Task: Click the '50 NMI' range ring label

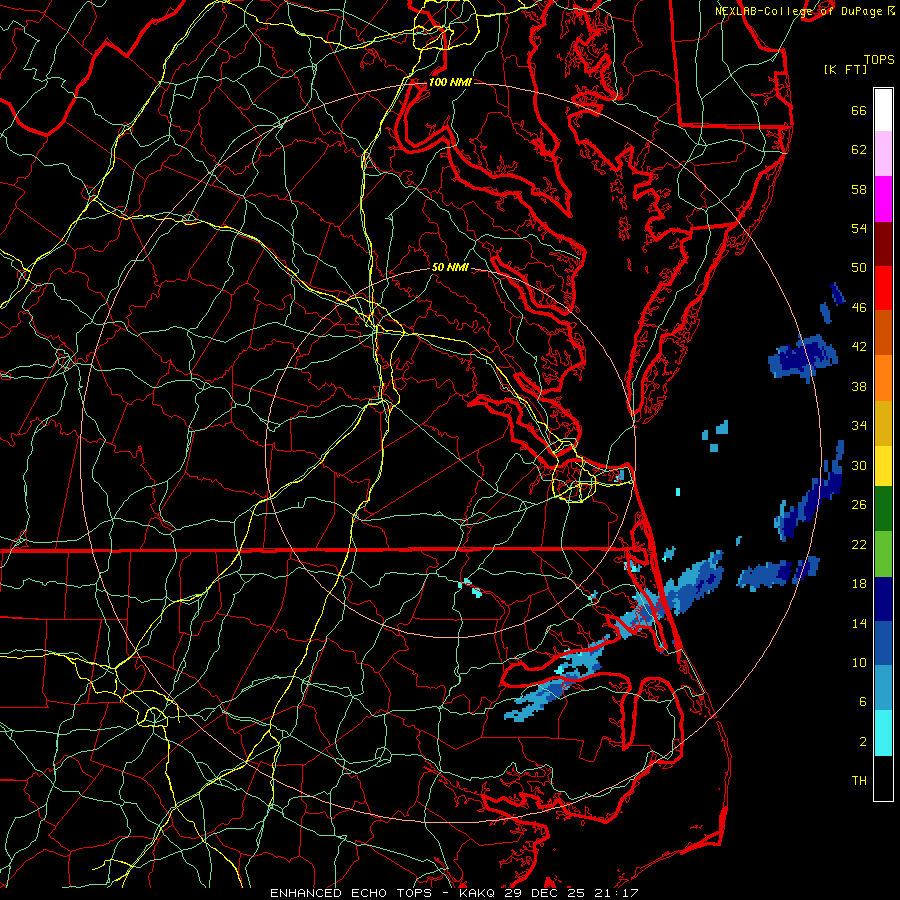Action: tap(450, 267)
